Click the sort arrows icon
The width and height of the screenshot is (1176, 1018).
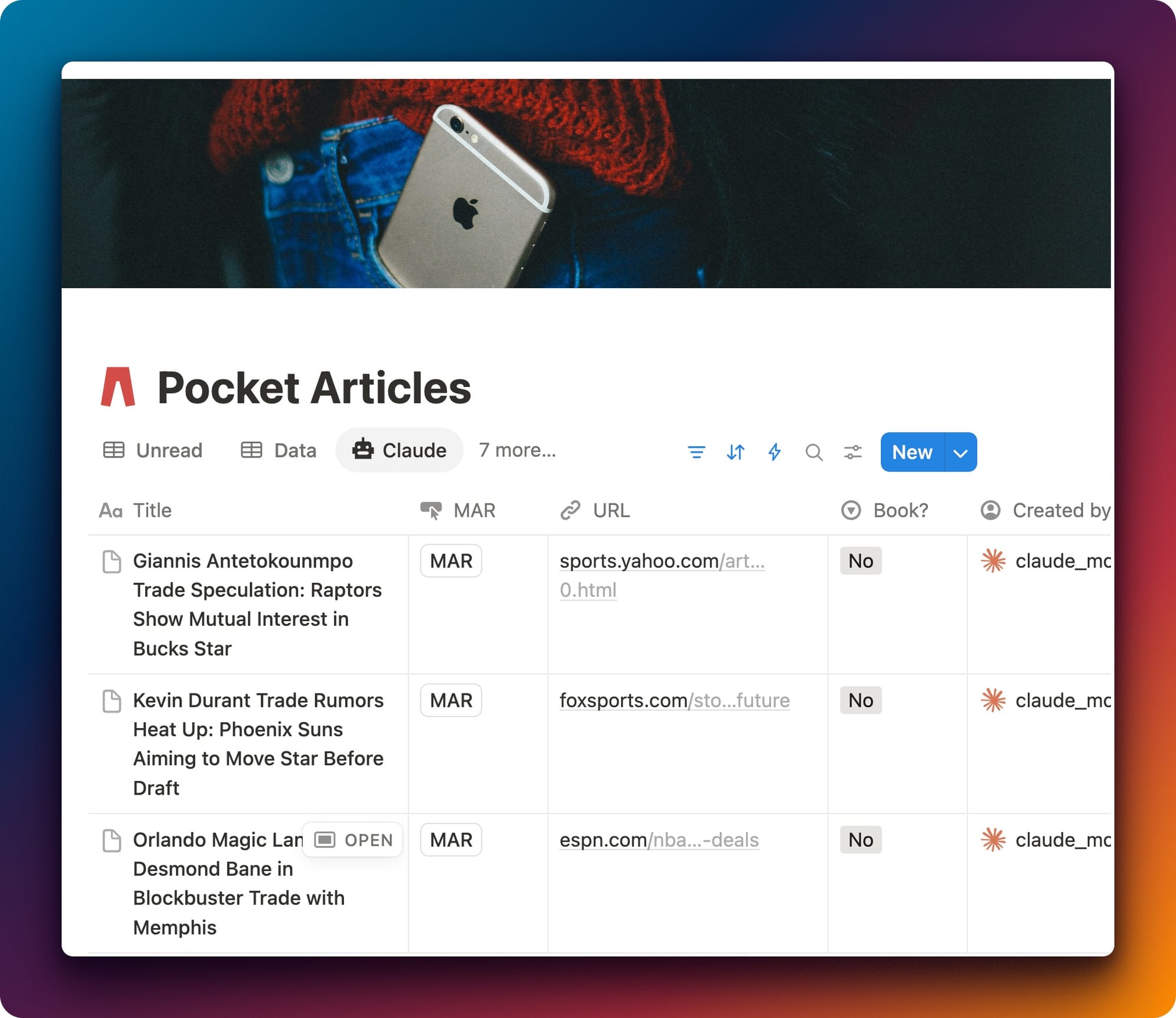[735, 452]
